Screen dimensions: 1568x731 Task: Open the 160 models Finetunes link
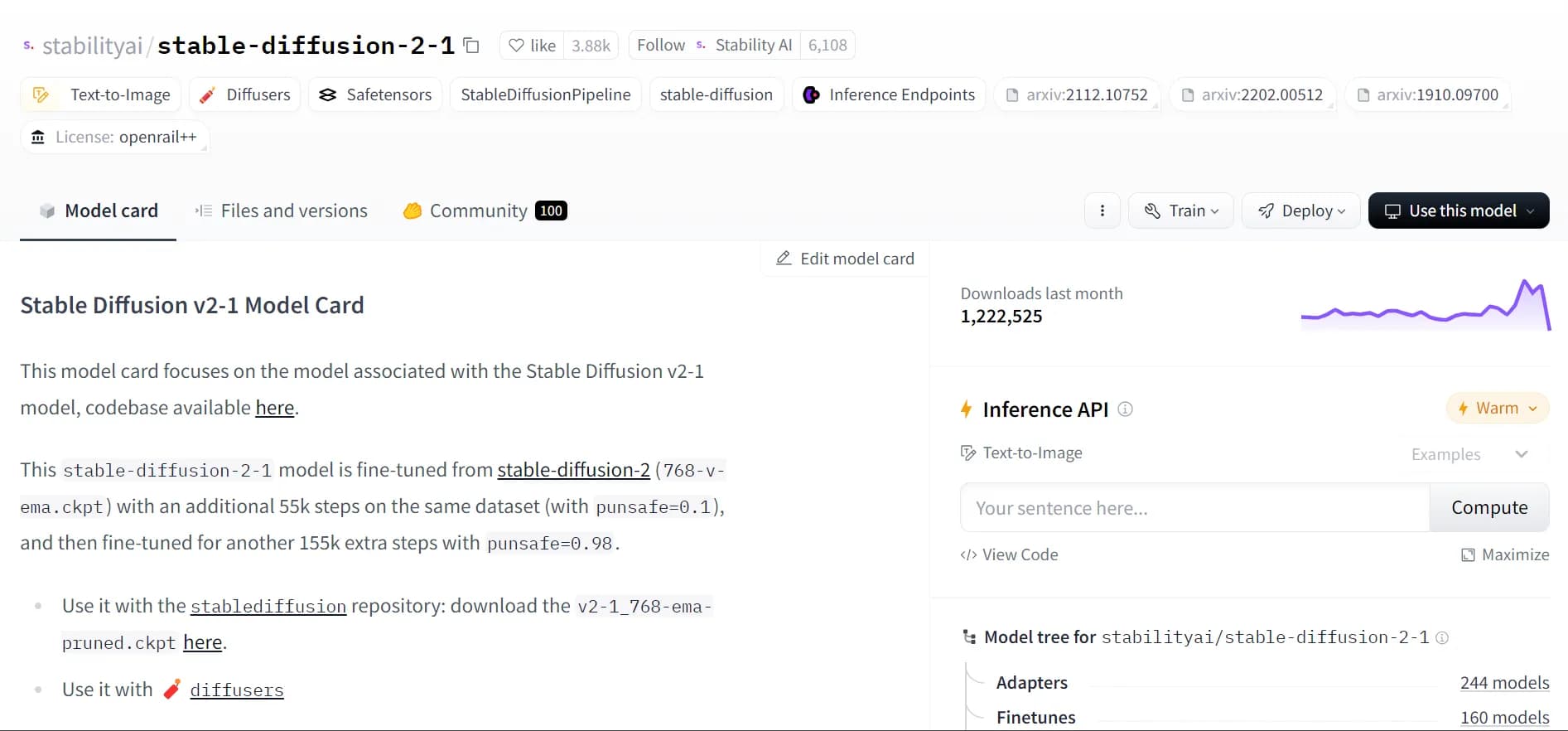click(x=1504, y=718)
